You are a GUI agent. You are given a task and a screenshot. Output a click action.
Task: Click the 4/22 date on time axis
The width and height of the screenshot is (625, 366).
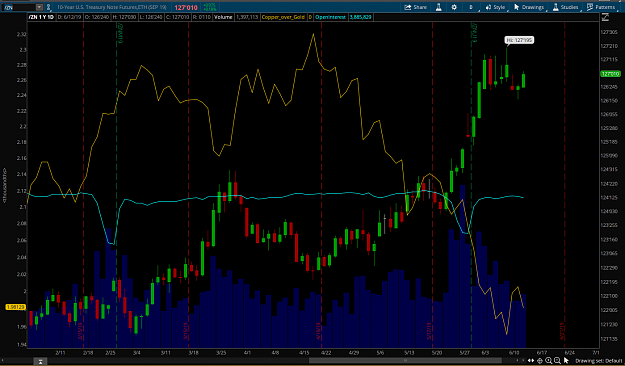click(326, 353)
